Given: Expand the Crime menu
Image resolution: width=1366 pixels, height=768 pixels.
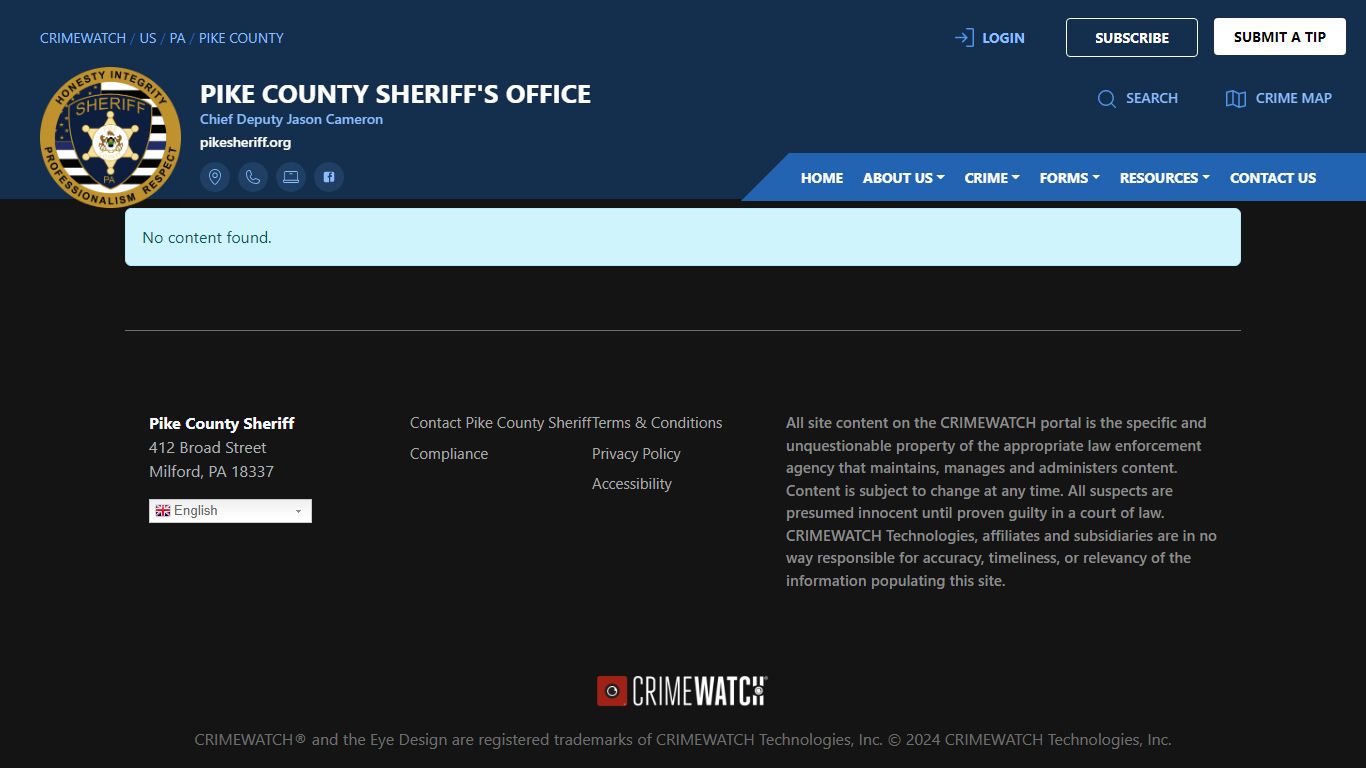Looking at the screenshot, I should pos(992,178).
